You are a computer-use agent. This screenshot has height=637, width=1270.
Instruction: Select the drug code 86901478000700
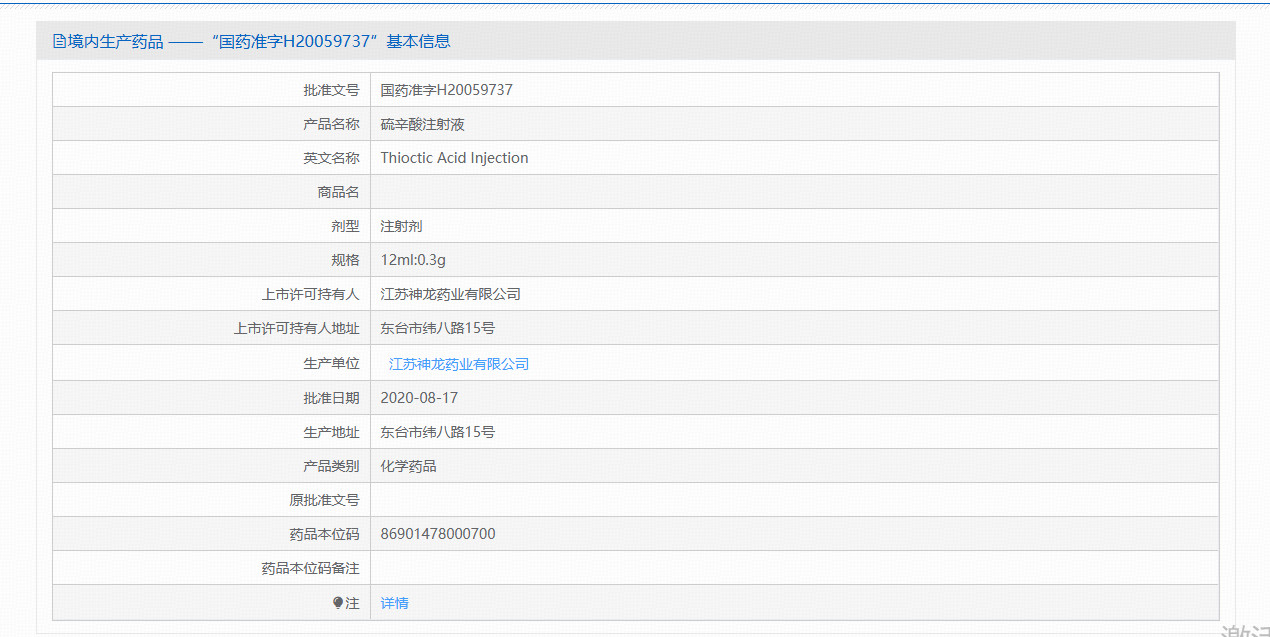pyautogui.click(x=437, y=534)
